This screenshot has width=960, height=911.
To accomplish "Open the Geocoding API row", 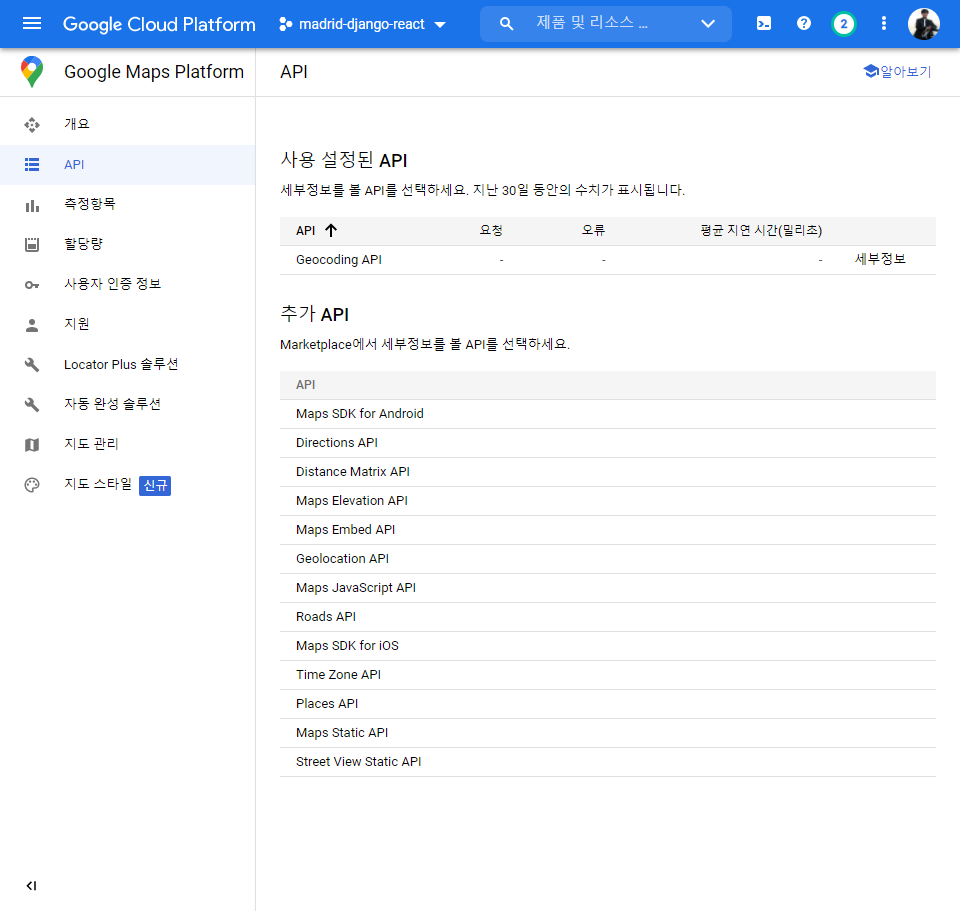I will [607, 260].
